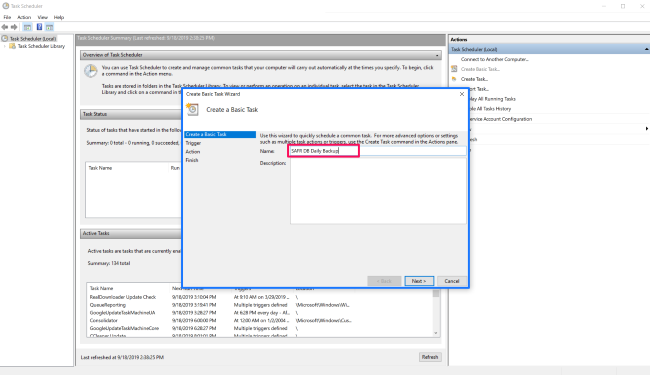Image resolution: width=650 pixels, height=375 pixels.
Task: Select Task Scheduler Library tree item
Action: point(41,46)
